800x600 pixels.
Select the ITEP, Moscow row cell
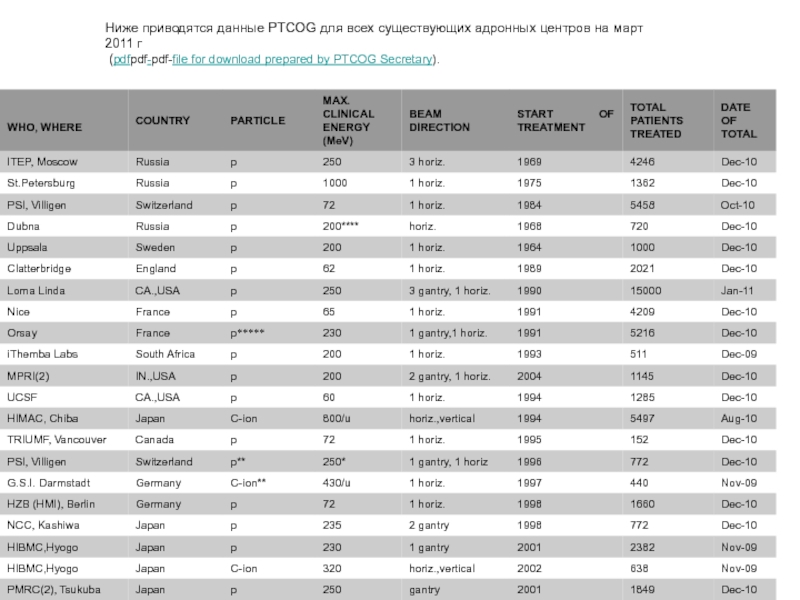click(42, 162)
